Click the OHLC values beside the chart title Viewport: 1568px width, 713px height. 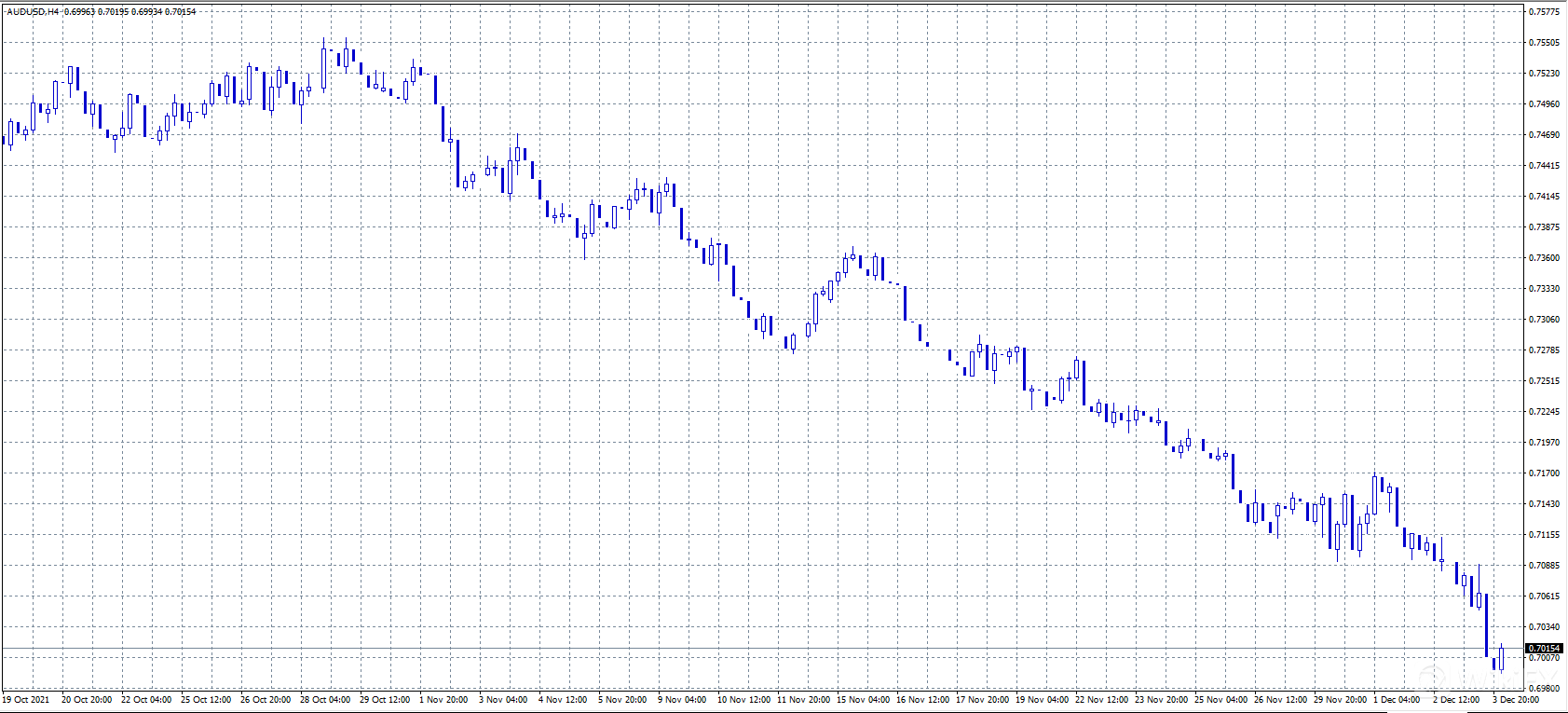[130, 12]
